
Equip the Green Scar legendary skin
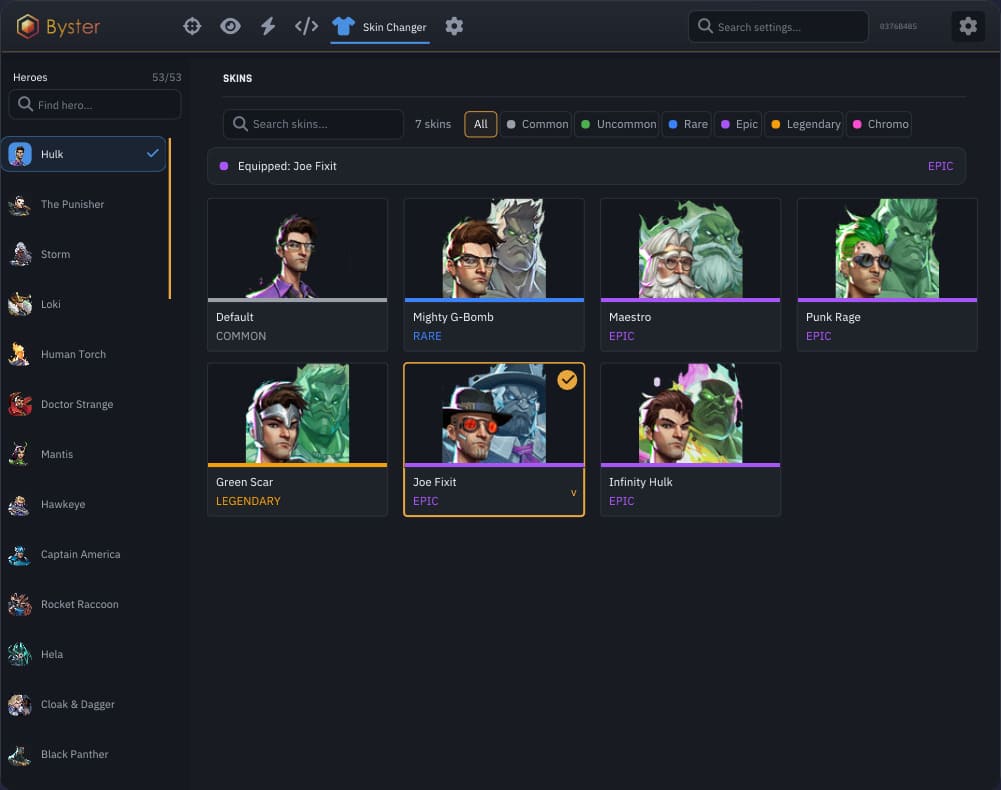[297, 439]
